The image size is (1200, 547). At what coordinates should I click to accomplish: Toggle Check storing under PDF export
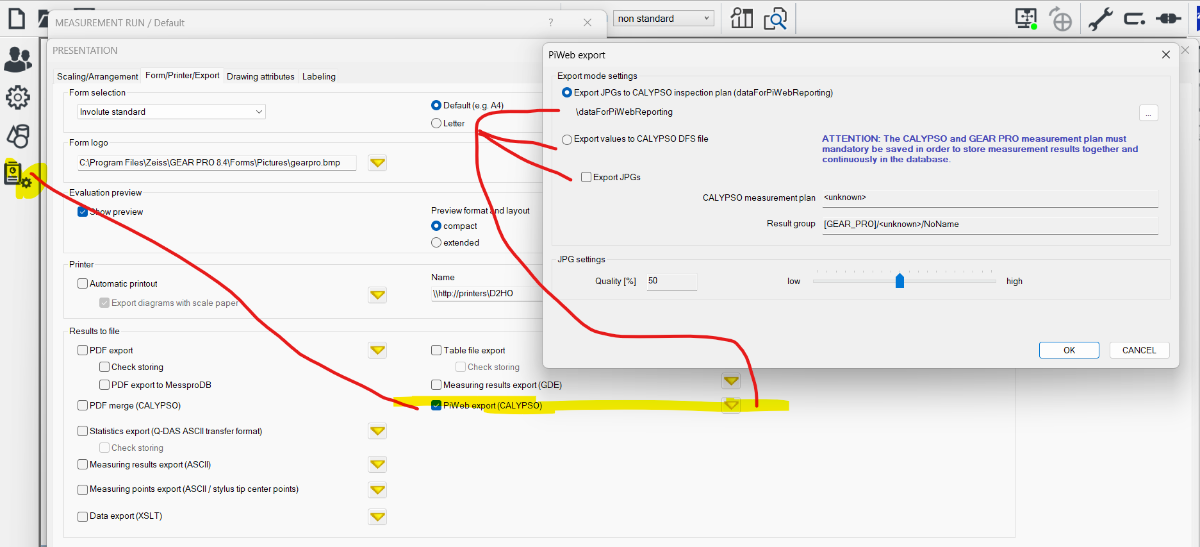[105, 367]
